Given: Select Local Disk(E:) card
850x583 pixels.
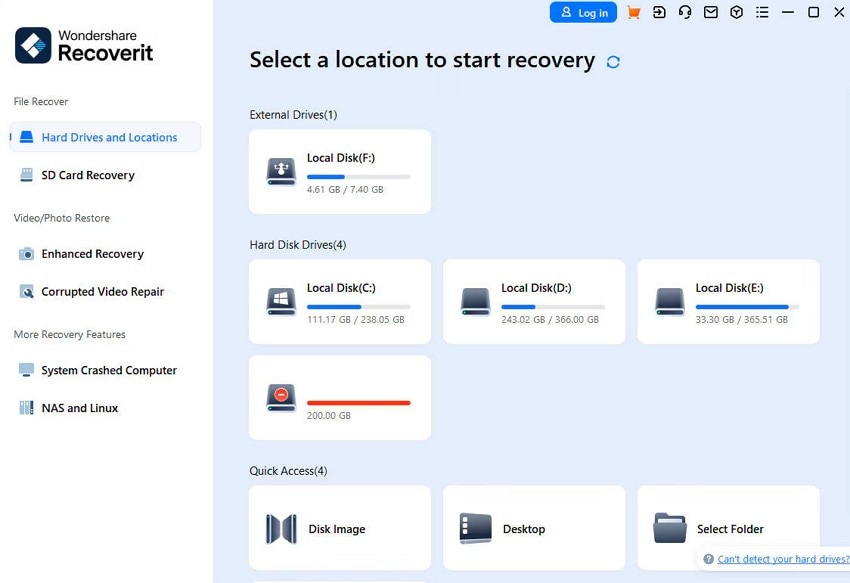Looking at the screenshot, I should pos(729,302).
